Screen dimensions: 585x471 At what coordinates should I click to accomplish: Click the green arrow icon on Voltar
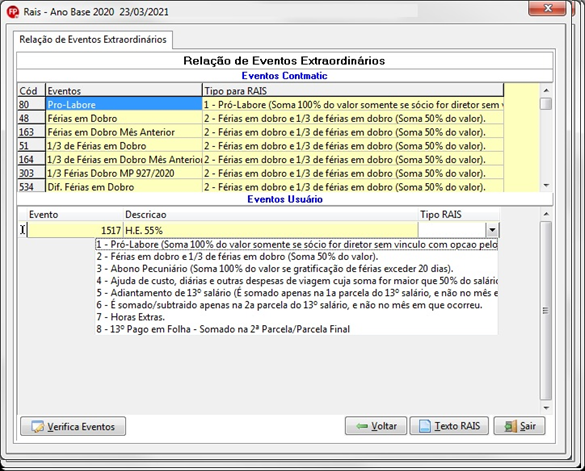pyautogui.click(x=362, y=426)
